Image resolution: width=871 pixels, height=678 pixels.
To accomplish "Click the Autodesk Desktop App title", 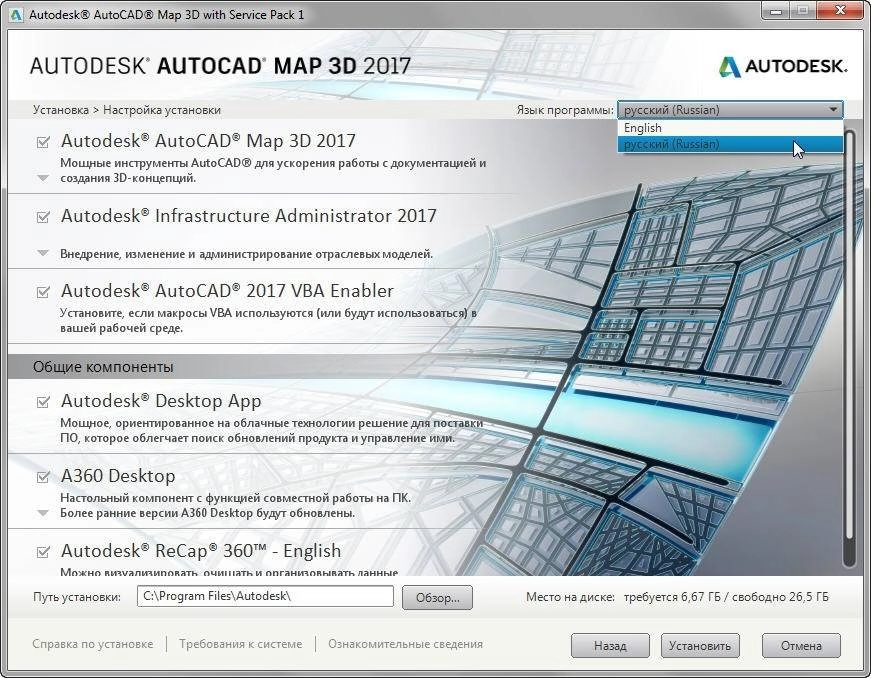I will click(161, 401).
